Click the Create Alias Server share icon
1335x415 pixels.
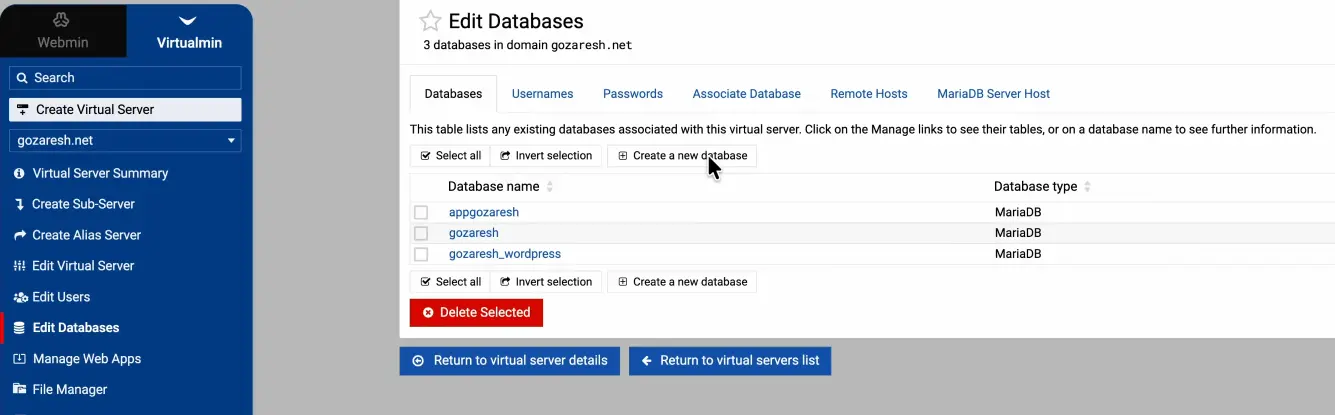[x=19, y=235]
